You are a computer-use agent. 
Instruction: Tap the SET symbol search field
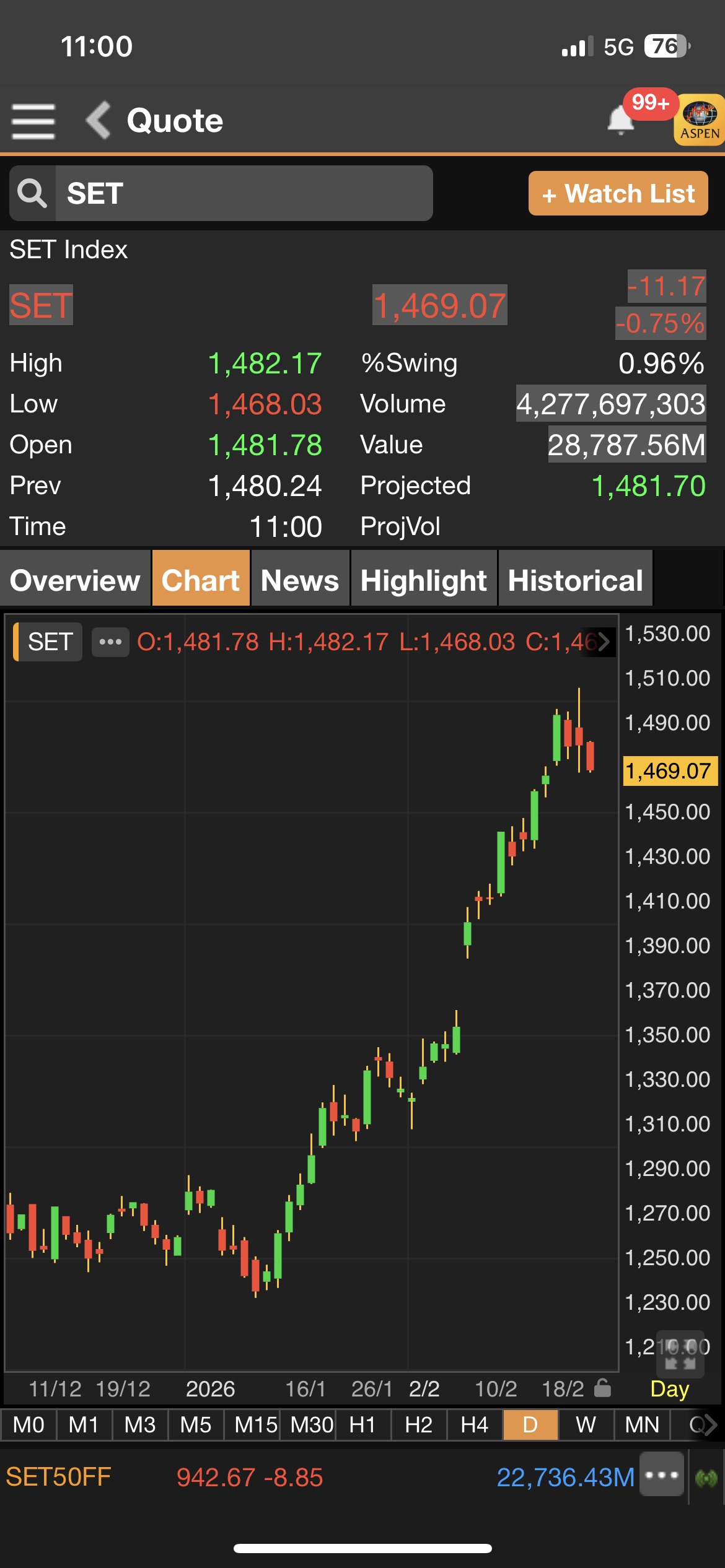tap(244, 193)
